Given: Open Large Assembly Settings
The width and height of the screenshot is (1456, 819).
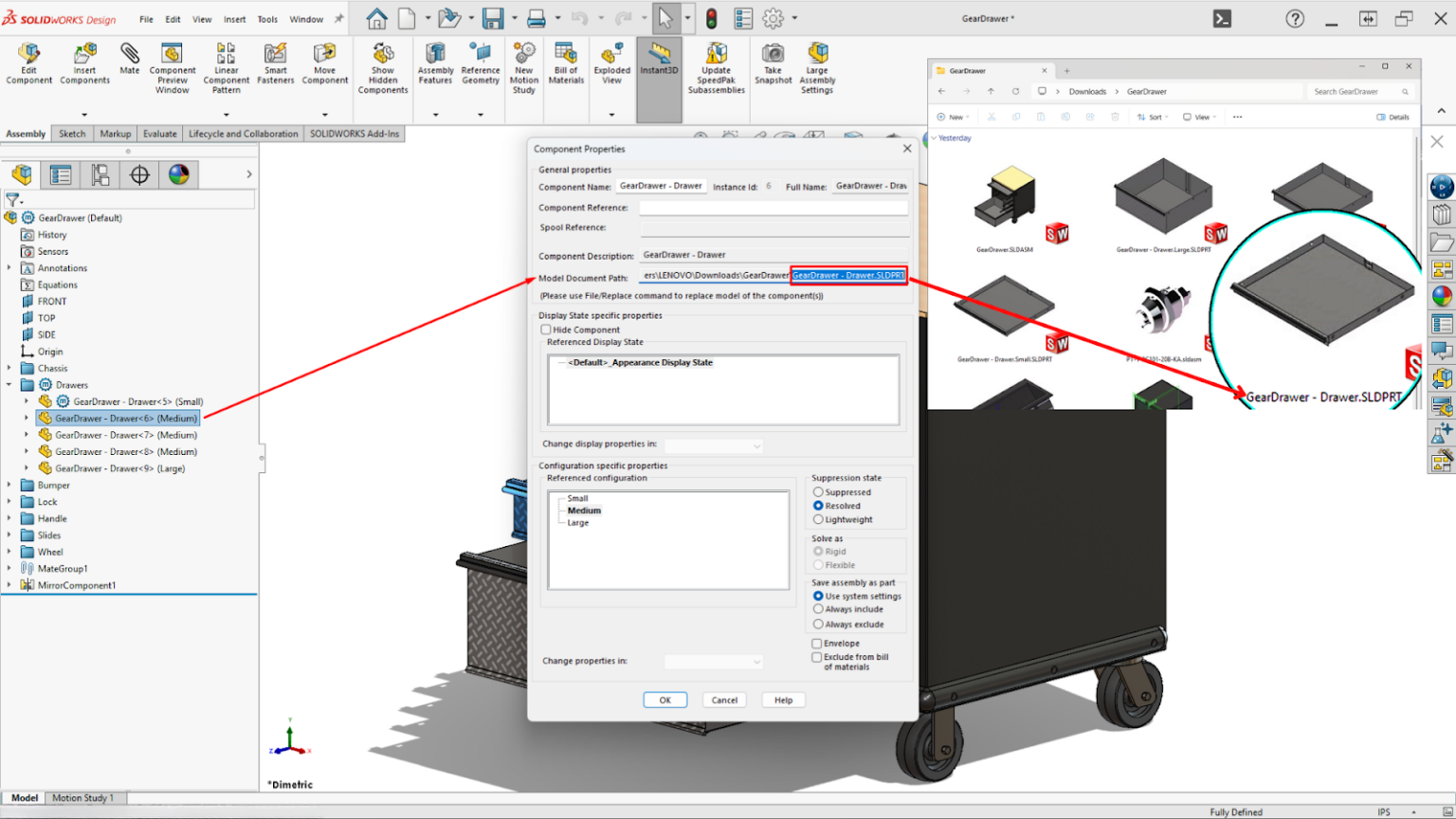Looking at the screenshot, I should click(x=817, y=68).
